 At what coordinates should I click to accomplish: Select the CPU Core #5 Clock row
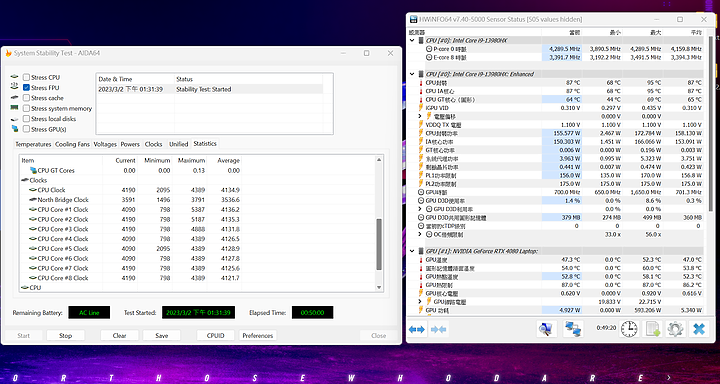[130, 248]
